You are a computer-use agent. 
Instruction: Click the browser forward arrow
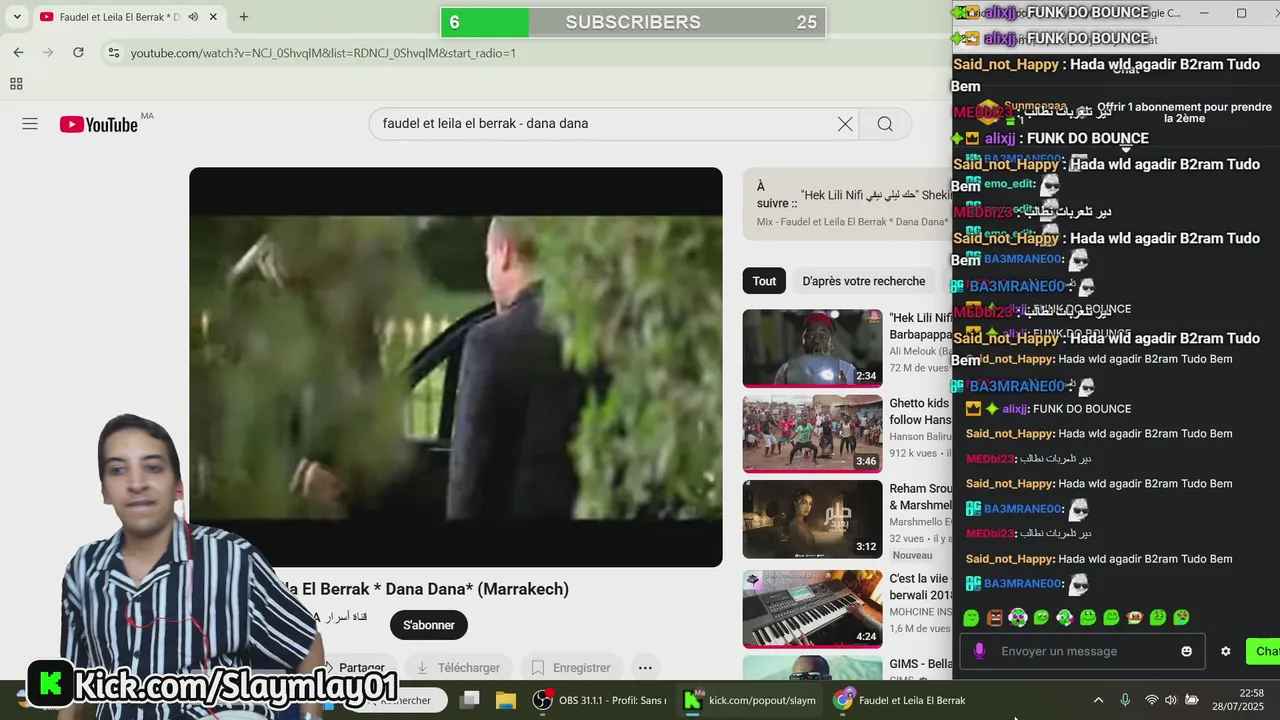point(48,52)
